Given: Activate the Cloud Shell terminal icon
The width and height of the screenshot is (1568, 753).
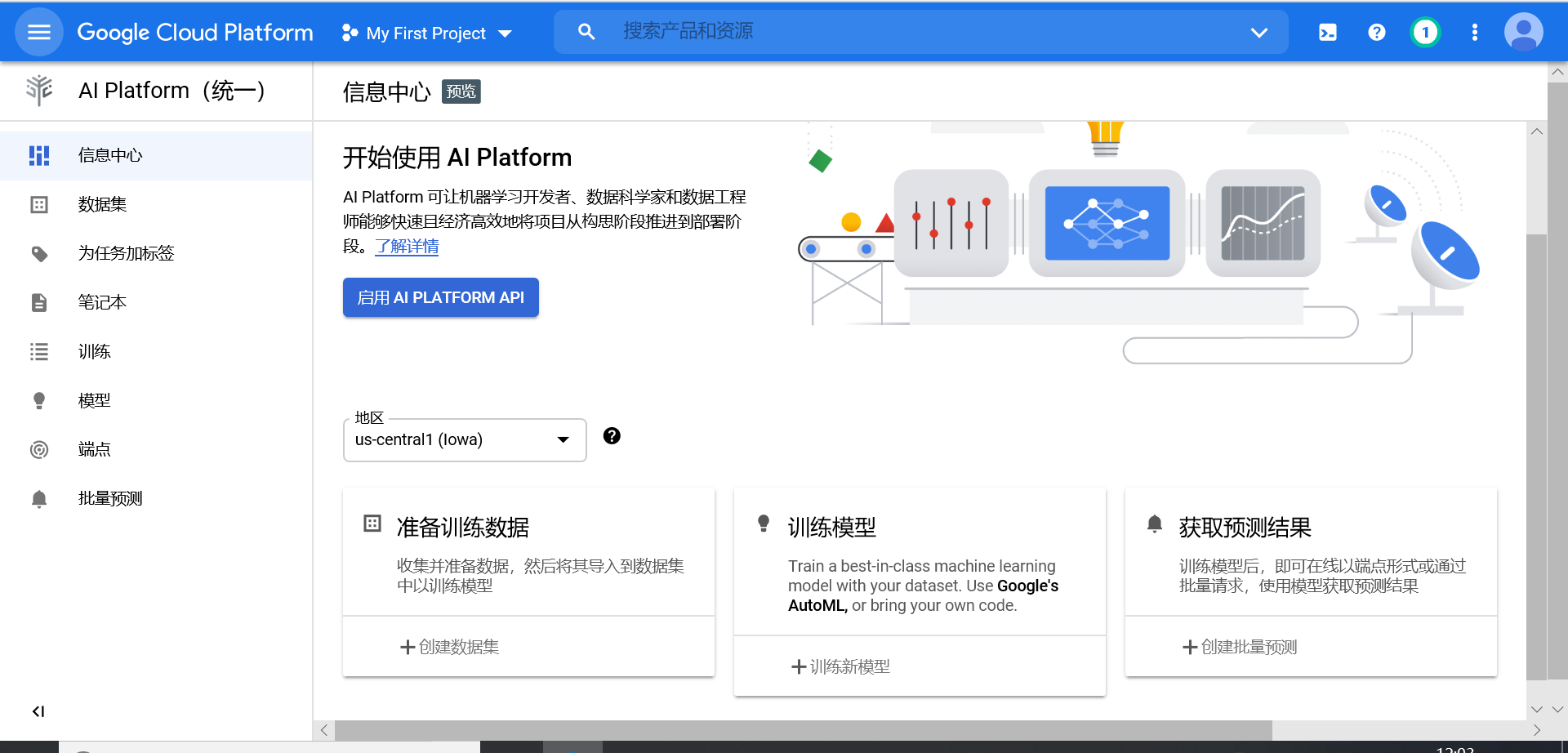Looking at the screenshot, I should pos(1328,33).
